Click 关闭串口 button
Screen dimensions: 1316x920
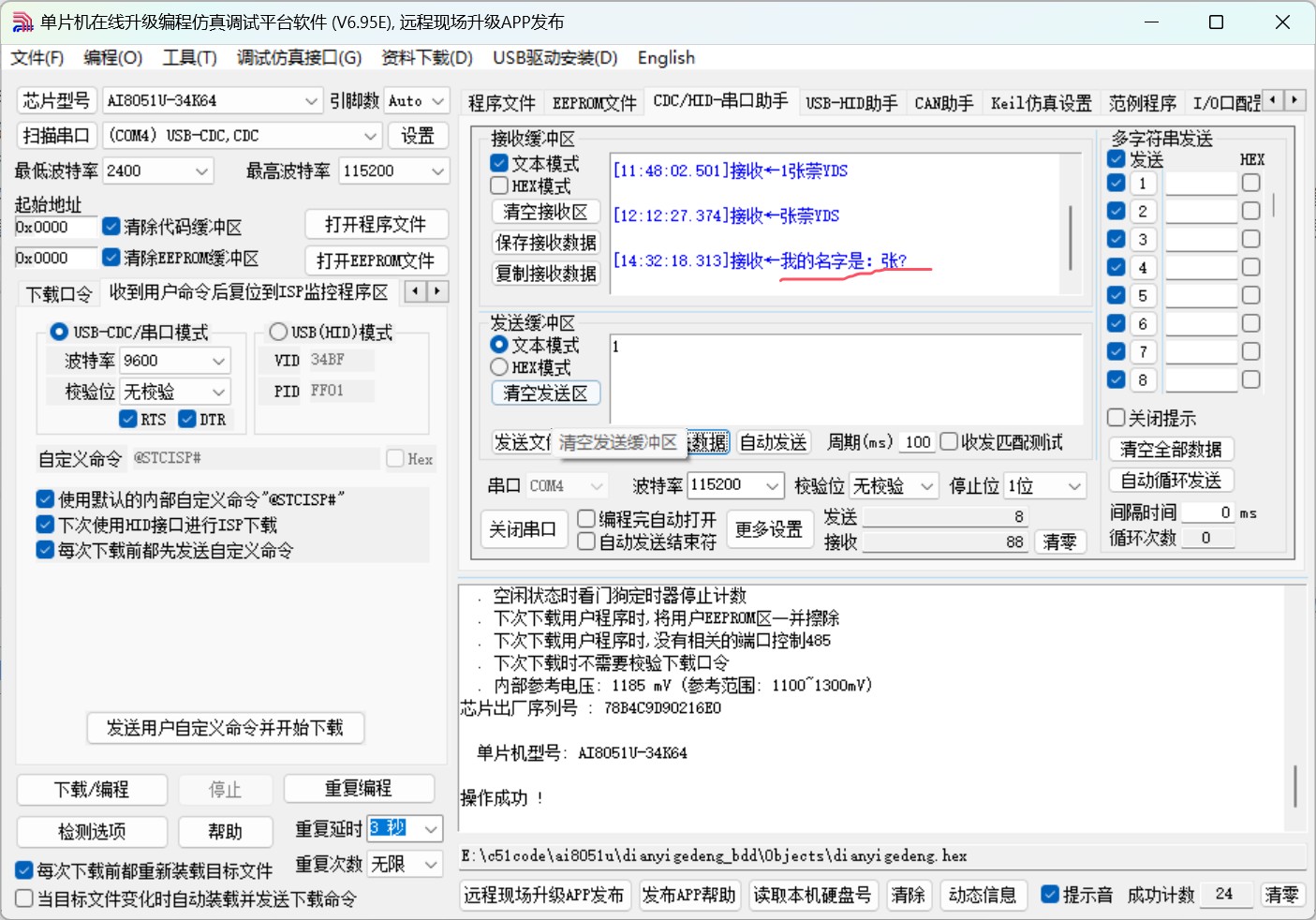pos(523,529)
